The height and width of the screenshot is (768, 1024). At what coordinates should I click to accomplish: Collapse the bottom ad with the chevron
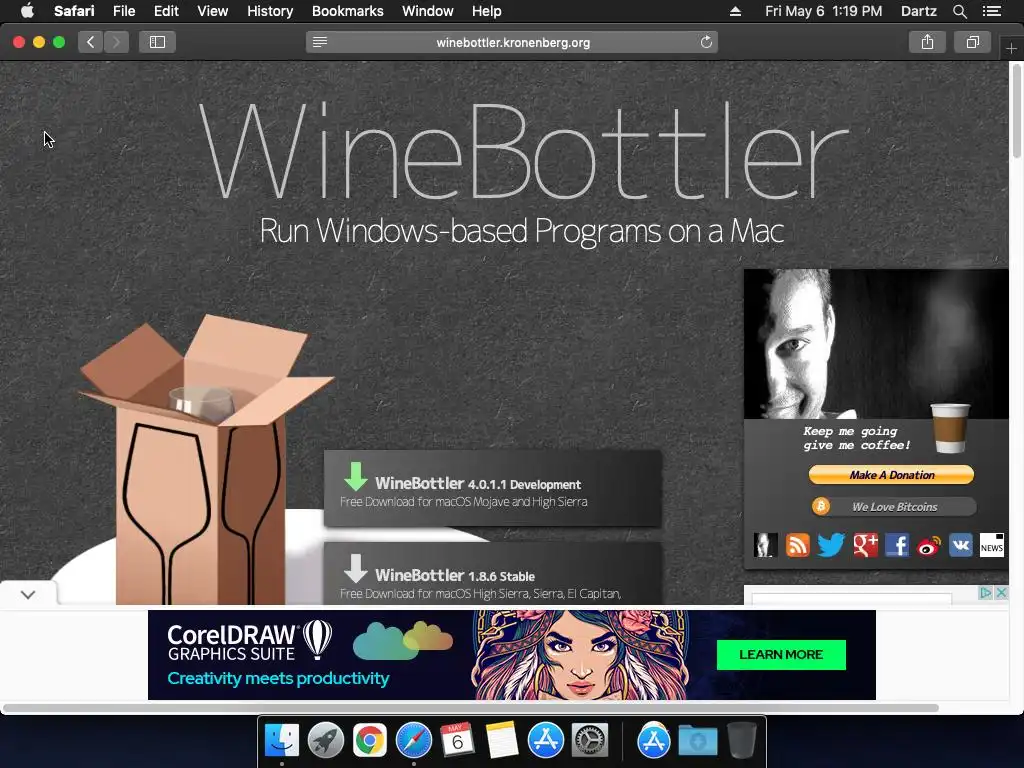pos(28,594)
